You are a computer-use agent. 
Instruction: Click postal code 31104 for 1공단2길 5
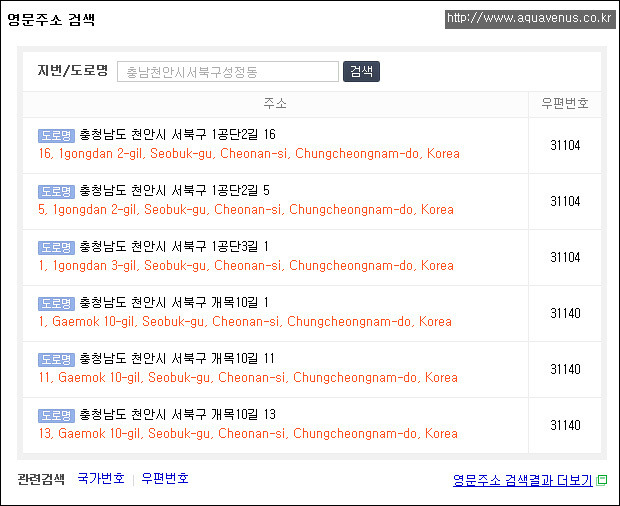click(x=565, y=202)
